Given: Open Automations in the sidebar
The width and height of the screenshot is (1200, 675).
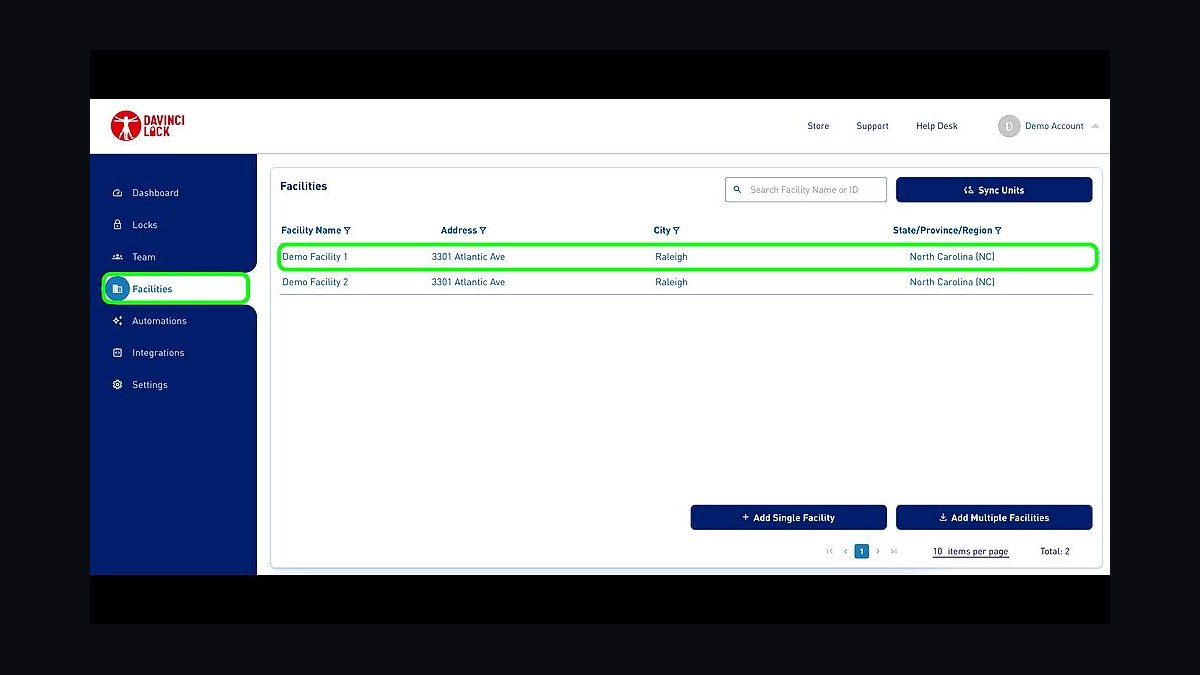Looking at the screenshot, I should 159,321.
